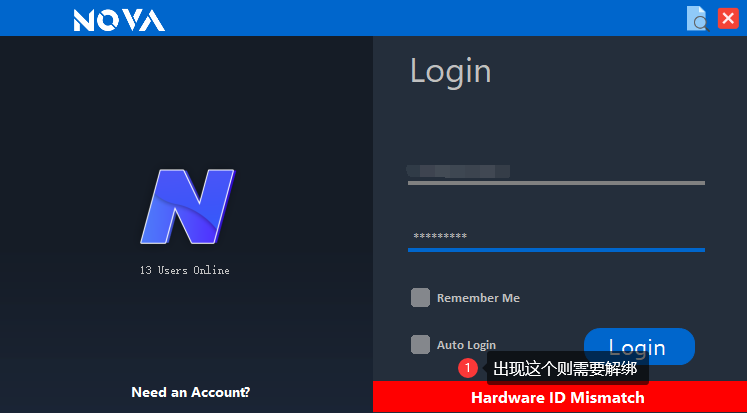Screen dimensions: 747x413
Task: Open the document search icon in title bar
Action: [x=698, y=19]
